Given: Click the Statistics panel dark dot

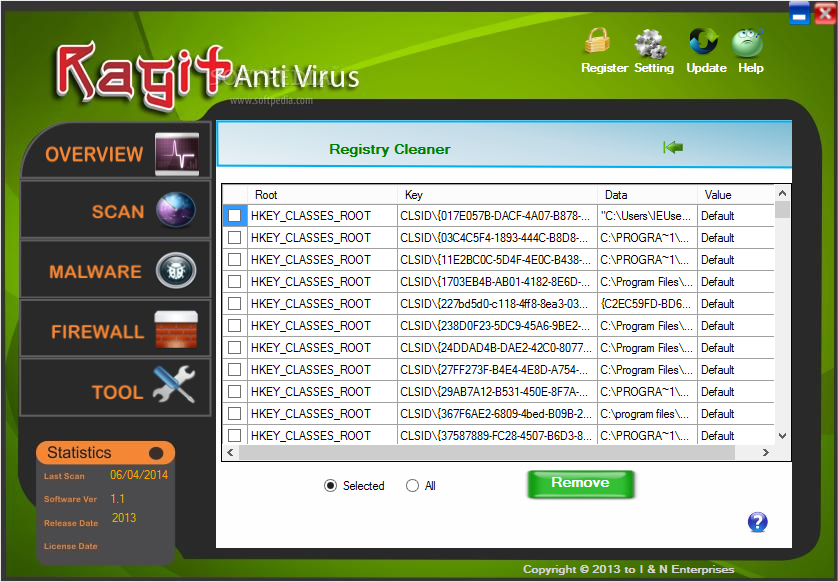Looking at the screenshot, I should coord(156,453).
